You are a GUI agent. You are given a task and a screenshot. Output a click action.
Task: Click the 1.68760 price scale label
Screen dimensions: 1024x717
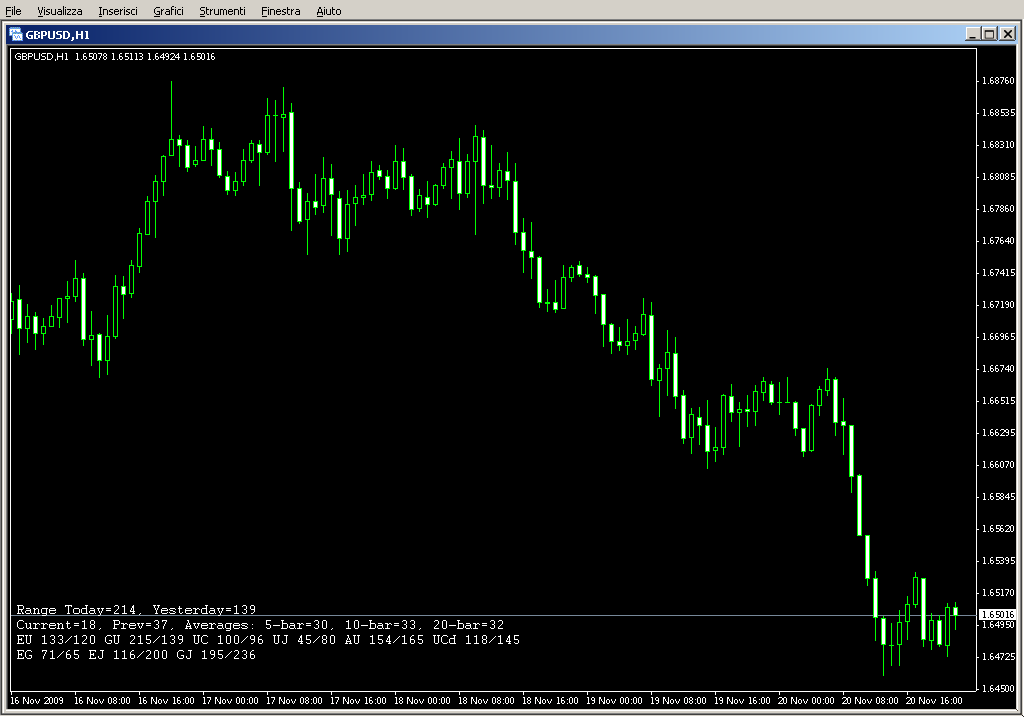[x=999, y=81]
